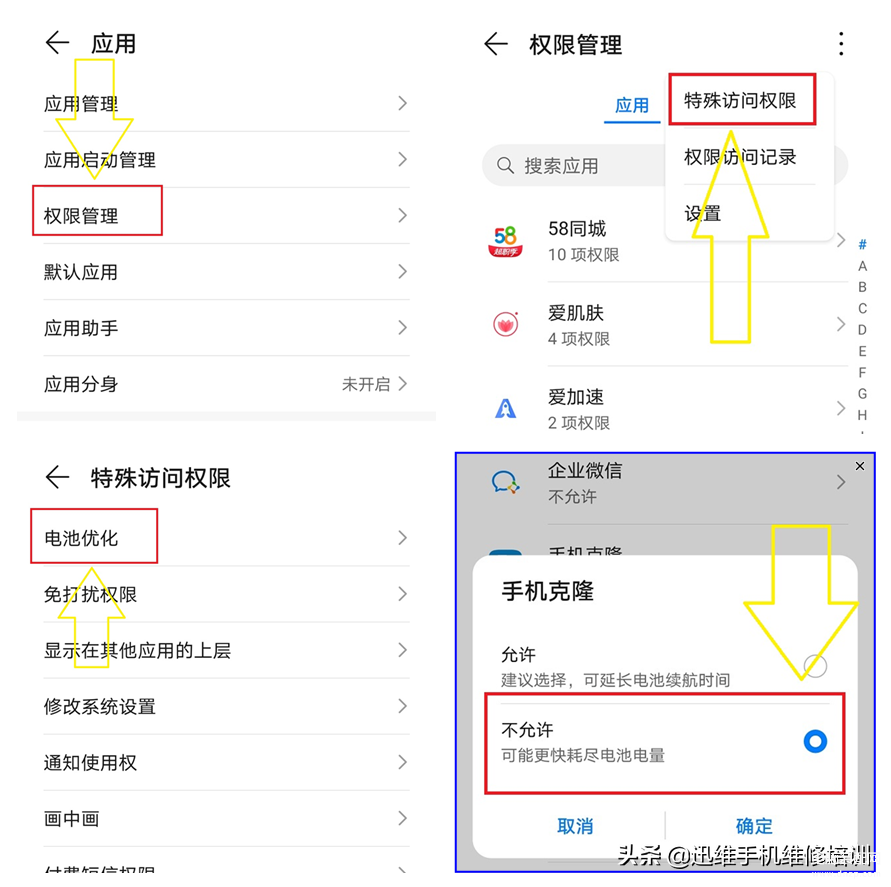Screen dimensions: 891x887
Task: Tap the 爱加速 app icon
Action: tap(505, 408)
